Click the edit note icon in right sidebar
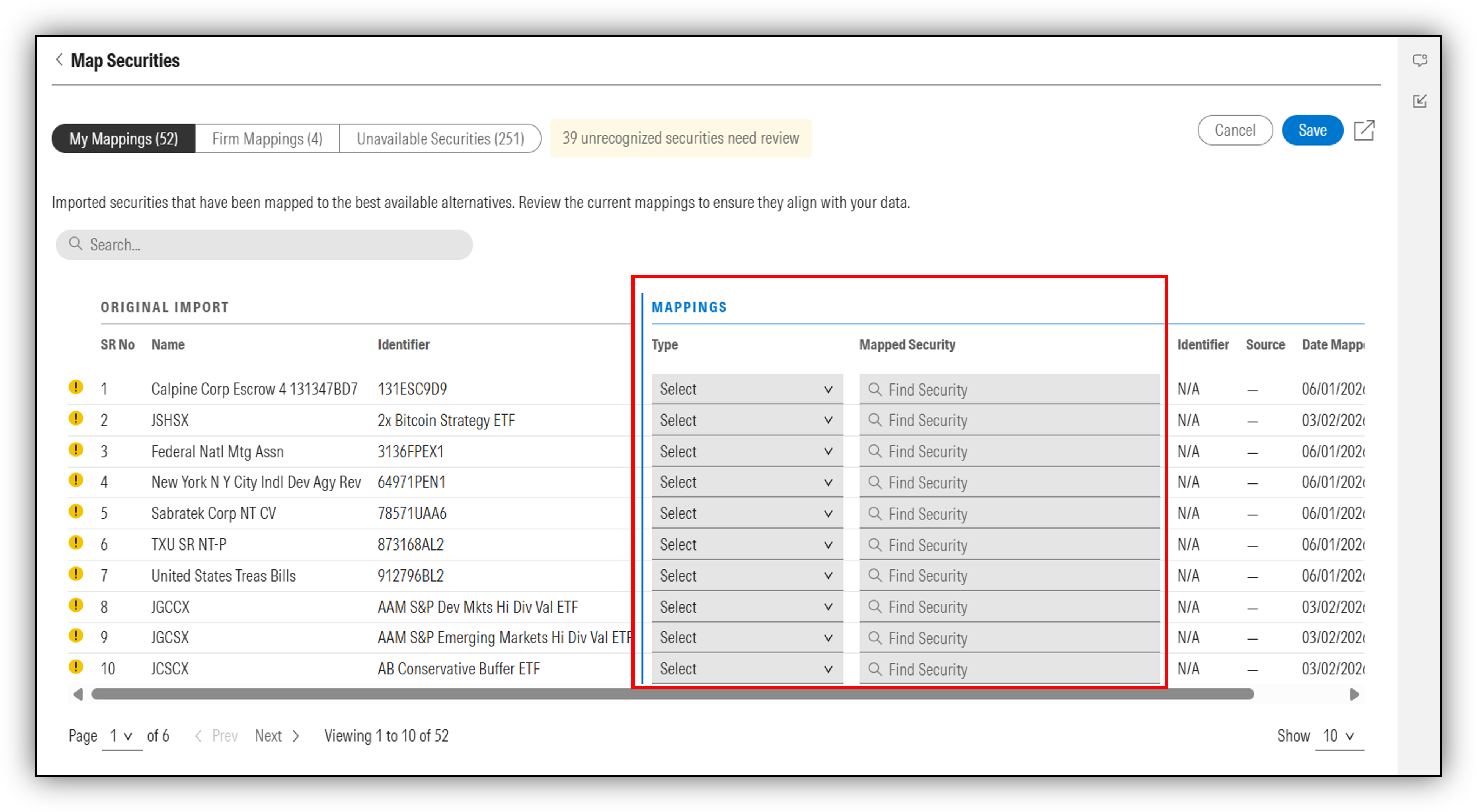This screenshot has width=1477, height=812. pos(1420,102)
